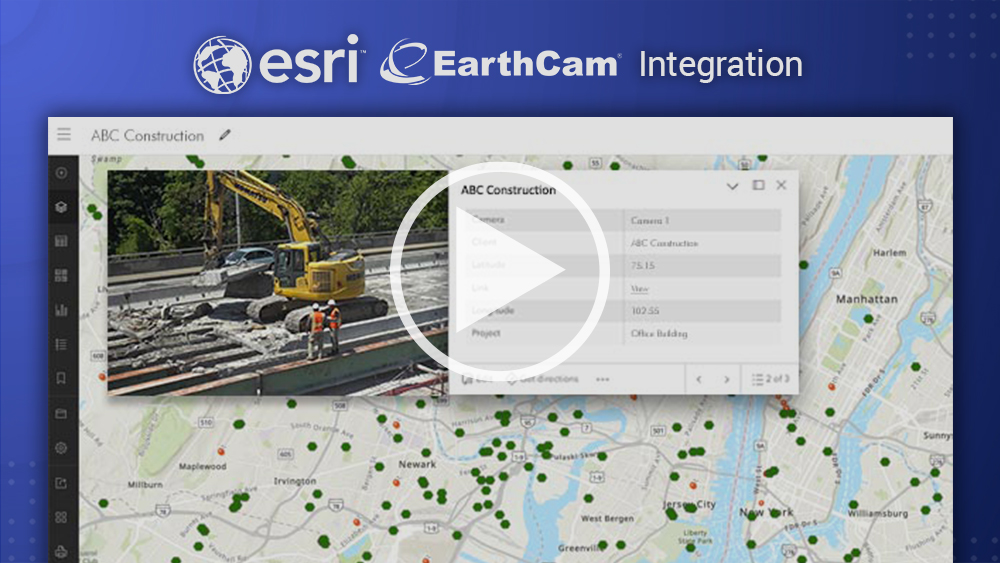
Task: Click the Irvington label on map
Action: (295, 481)
